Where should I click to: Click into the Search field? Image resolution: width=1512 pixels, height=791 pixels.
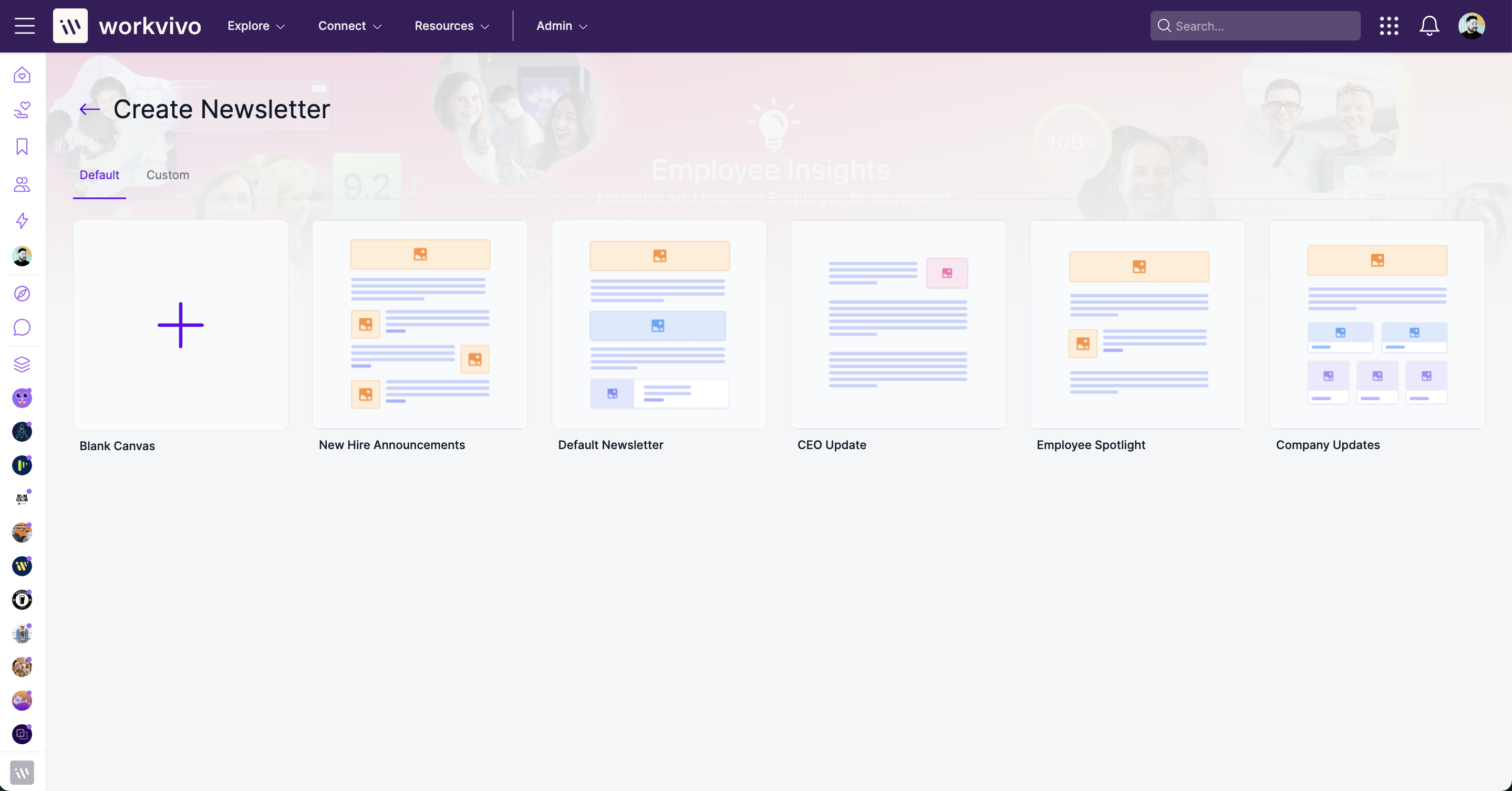click(x=1255, y=26)
